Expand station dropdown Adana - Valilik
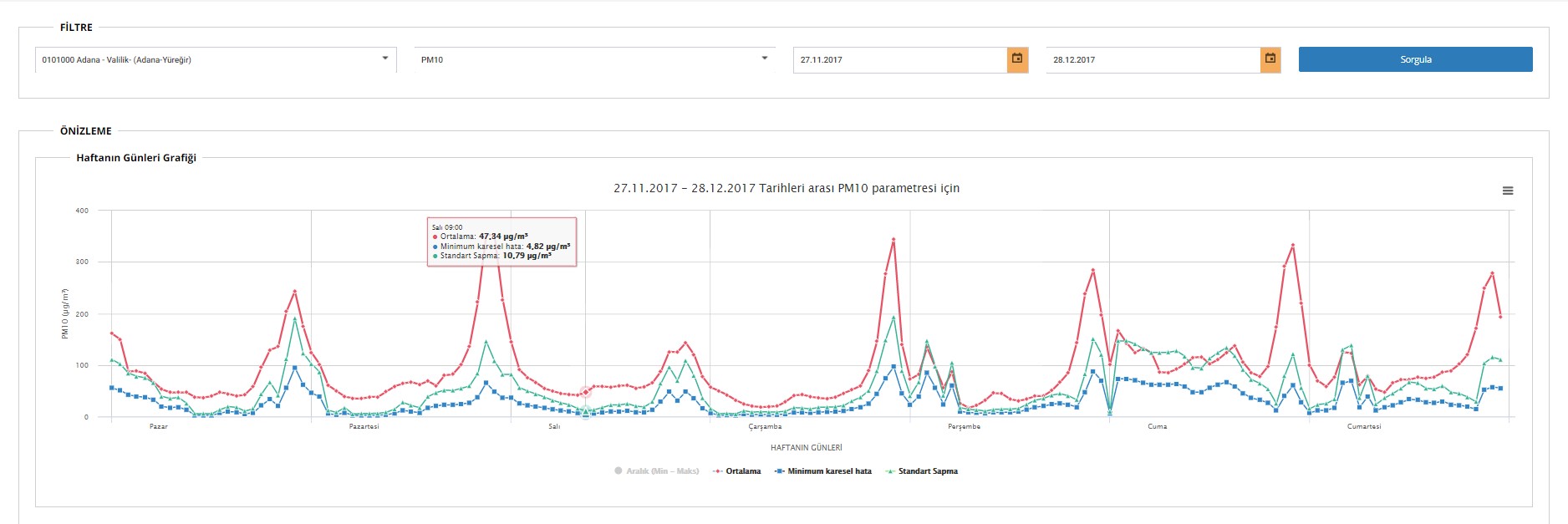The width and height of the screenshot is (1568, 524). [x=385, y=59]
